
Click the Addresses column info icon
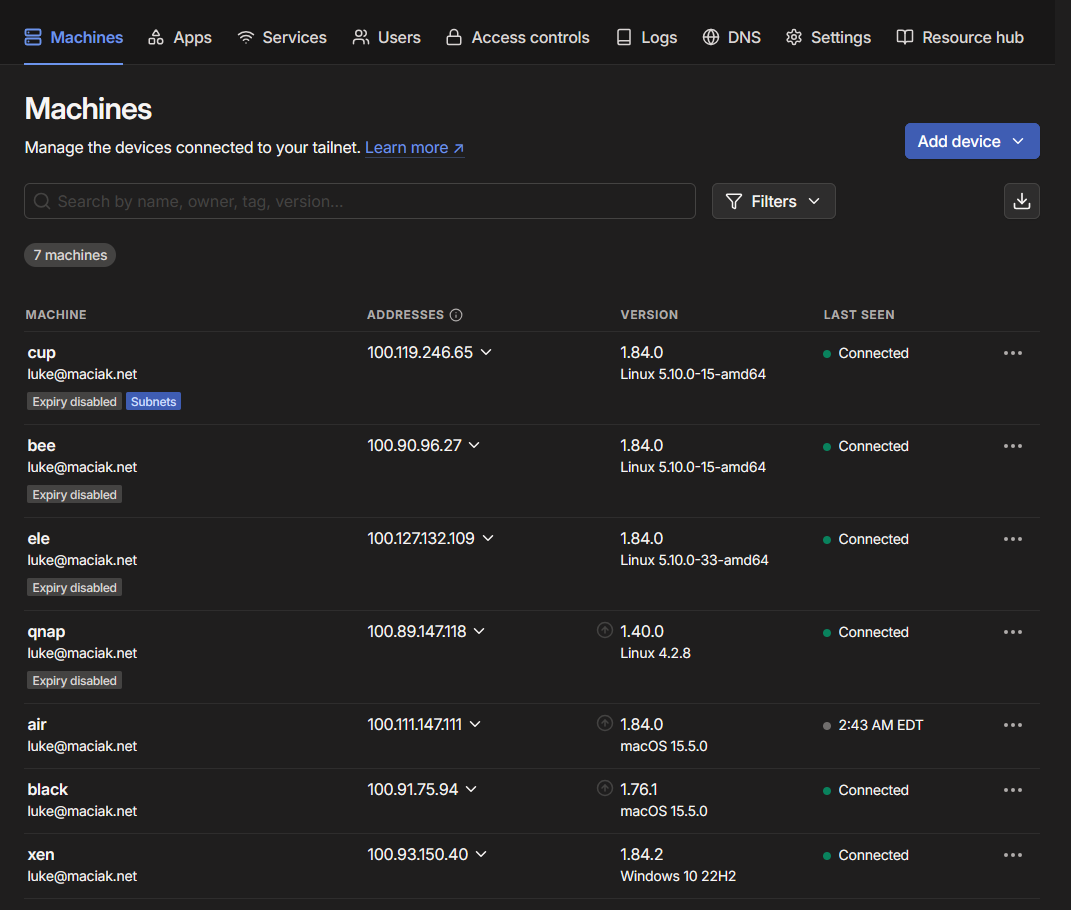(x=456, y=315)
